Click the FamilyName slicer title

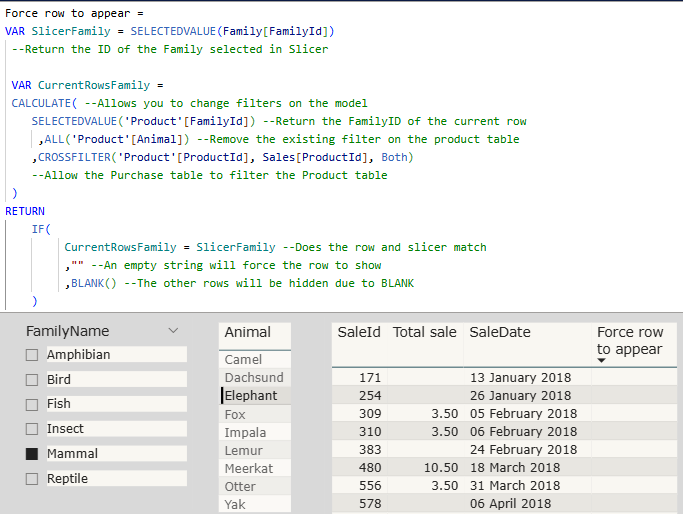click(x=68, y=331)
